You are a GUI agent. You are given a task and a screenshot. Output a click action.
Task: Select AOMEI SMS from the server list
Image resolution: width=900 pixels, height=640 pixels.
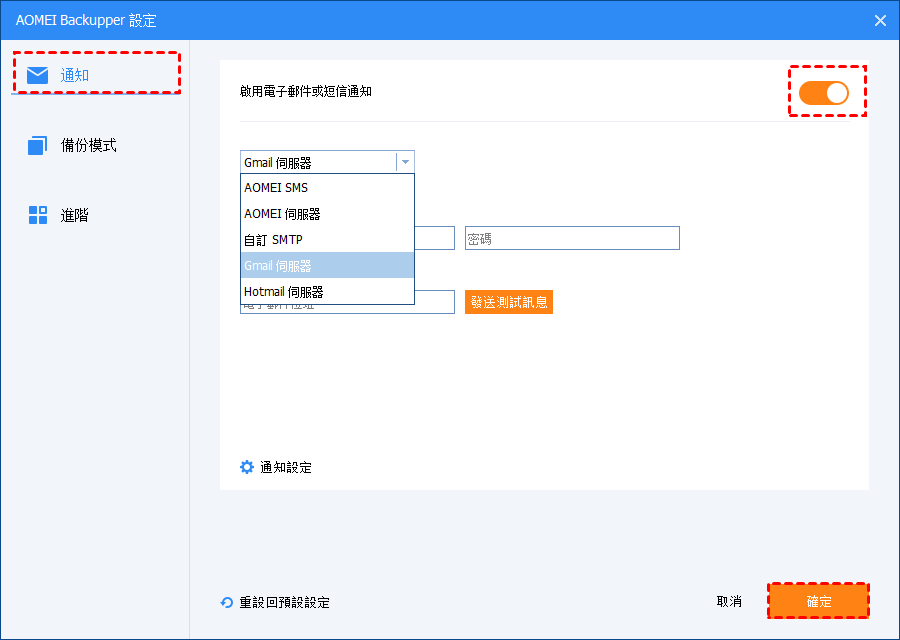[x=327, y=188]
